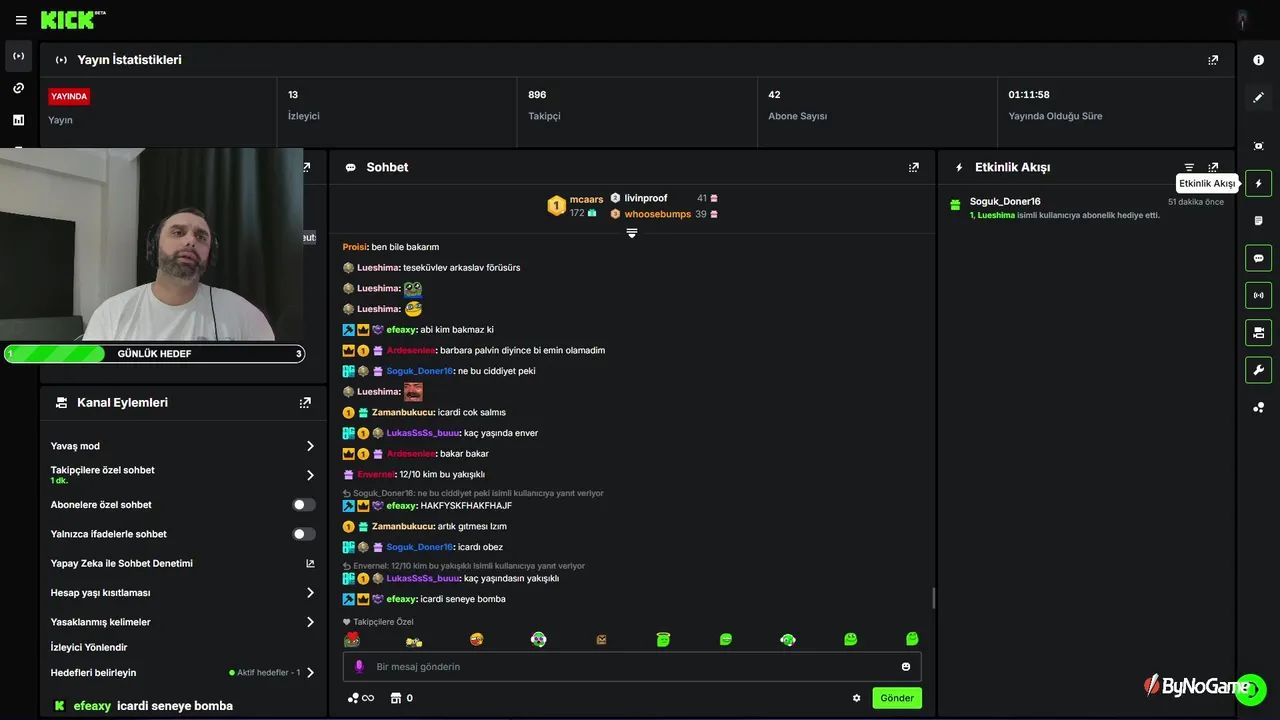This screenshot has width=1280, height=720.
Task: Click the Günlük Hedef progress bar
Action: pos(154,353)
